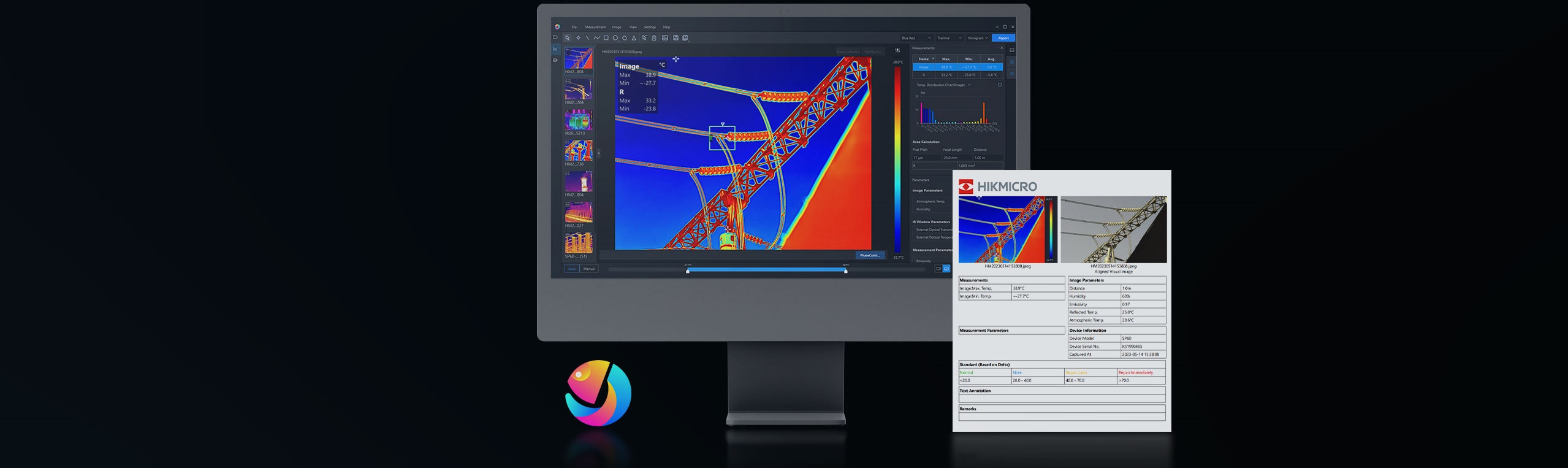Viewport: 1568px width, 468px height.
Task: Open the folder icon in left sidebar
Action: pyautogui.click(x=555, y=37)
